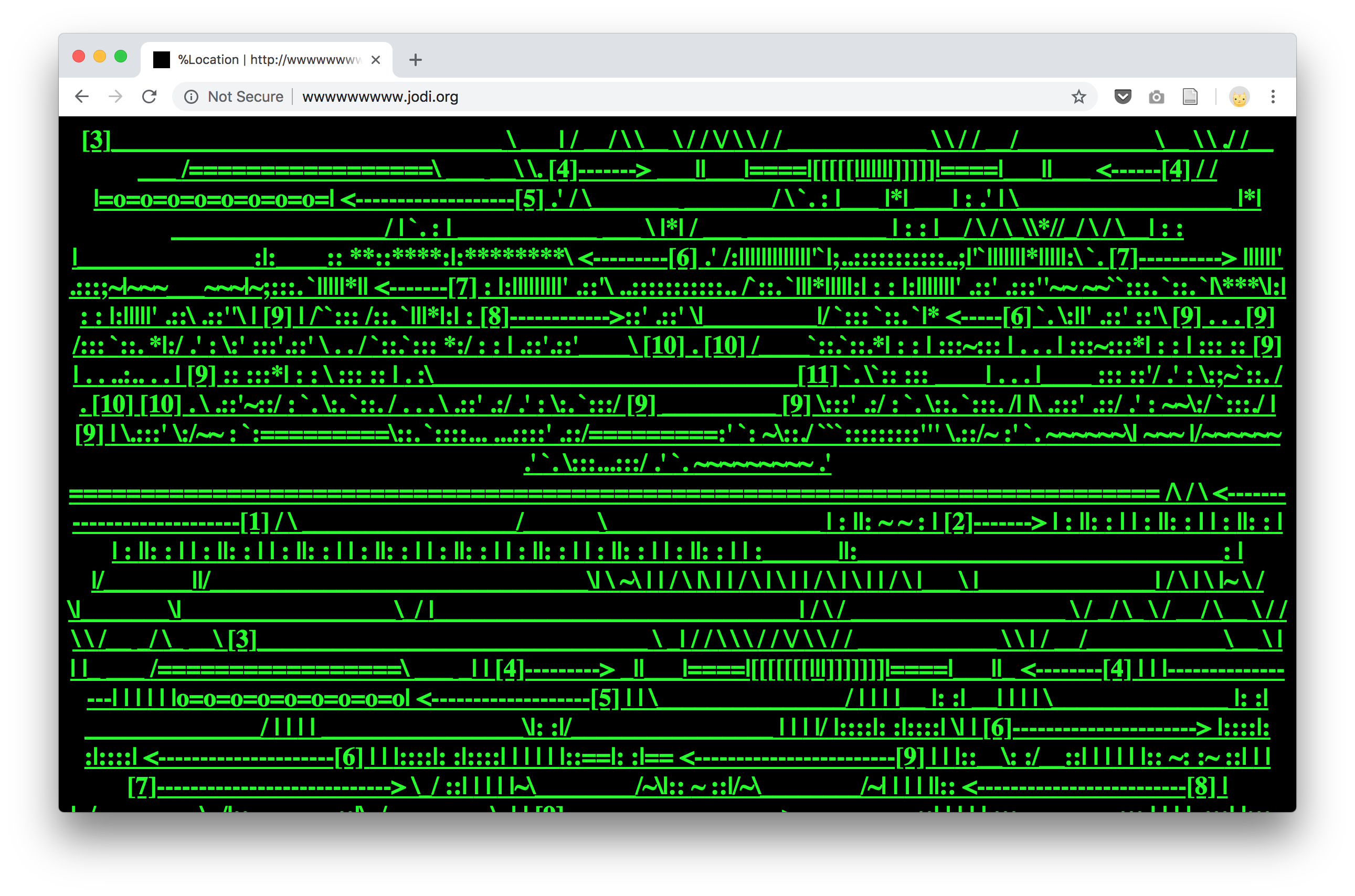This screenshot has width=1355, height=896.
Task: View site info via the Not Secure icon
Action: (x=191, y=97)
